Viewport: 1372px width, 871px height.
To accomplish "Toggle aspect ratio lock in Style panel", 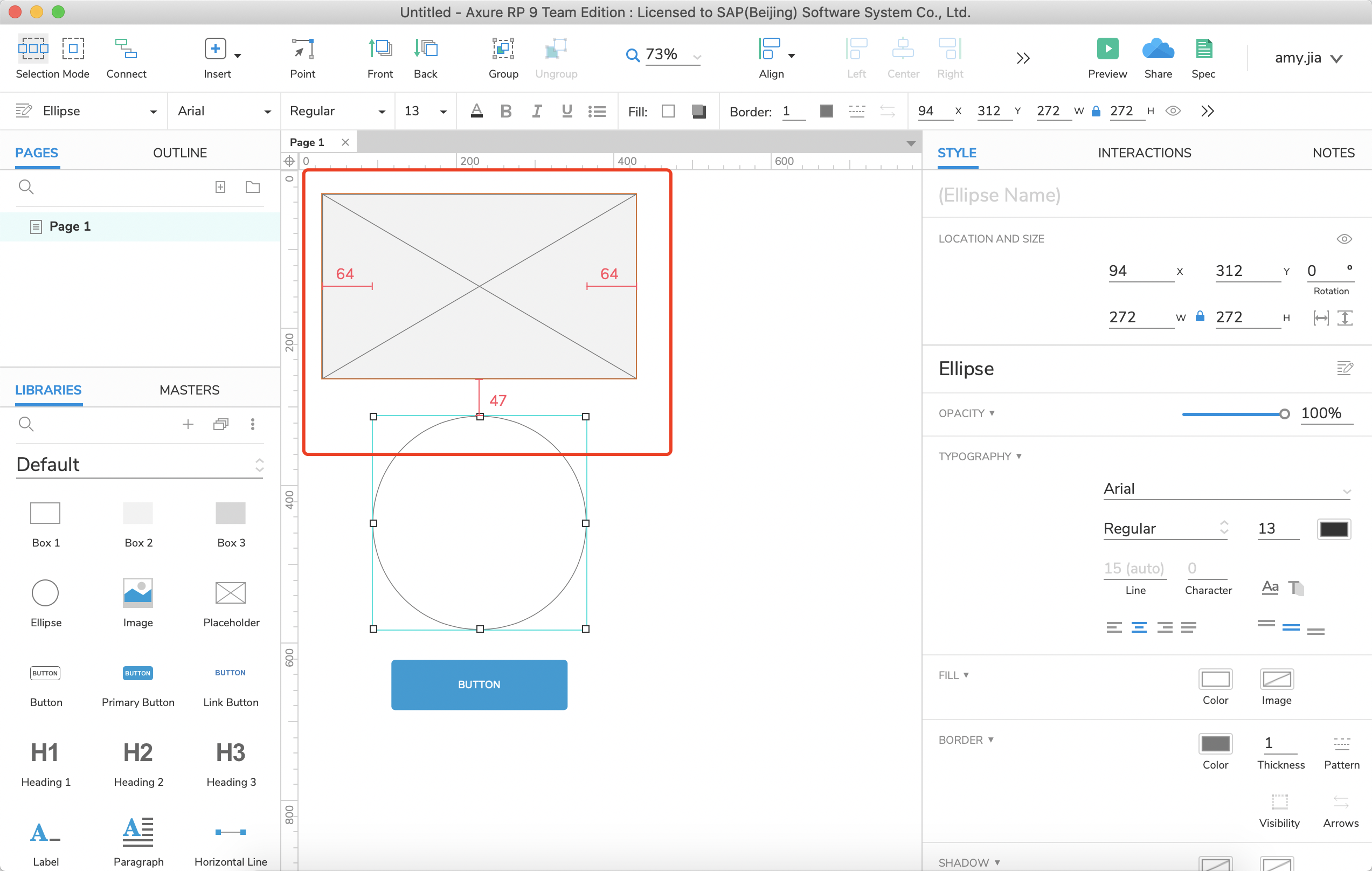I will [1200, 316].
